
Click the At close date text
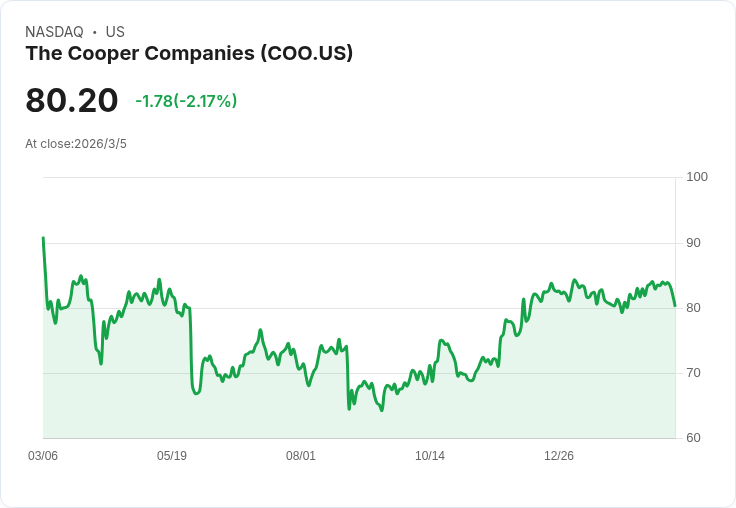[x=76, y=144]
